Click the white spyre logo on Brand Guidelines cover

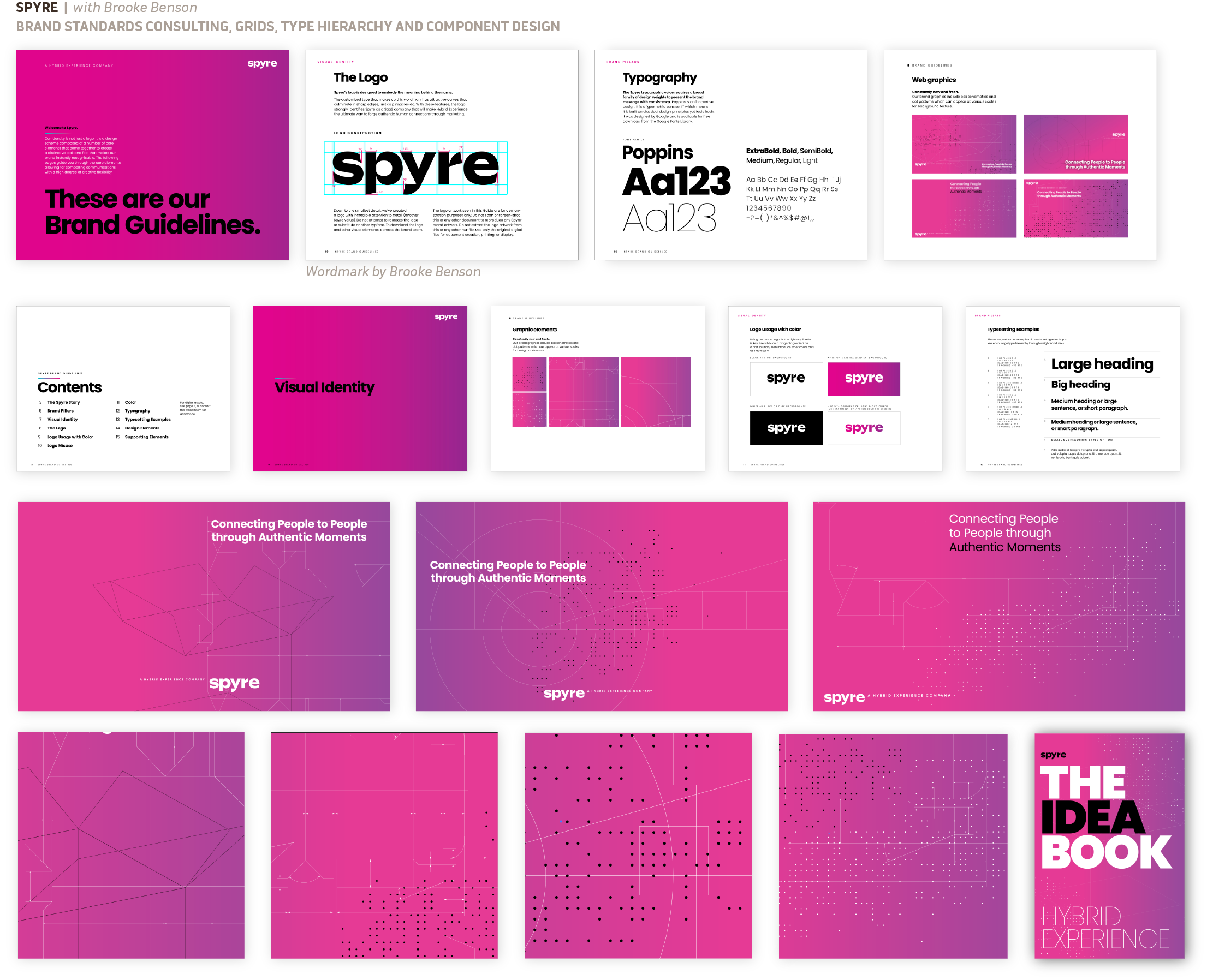coord(262,63)
